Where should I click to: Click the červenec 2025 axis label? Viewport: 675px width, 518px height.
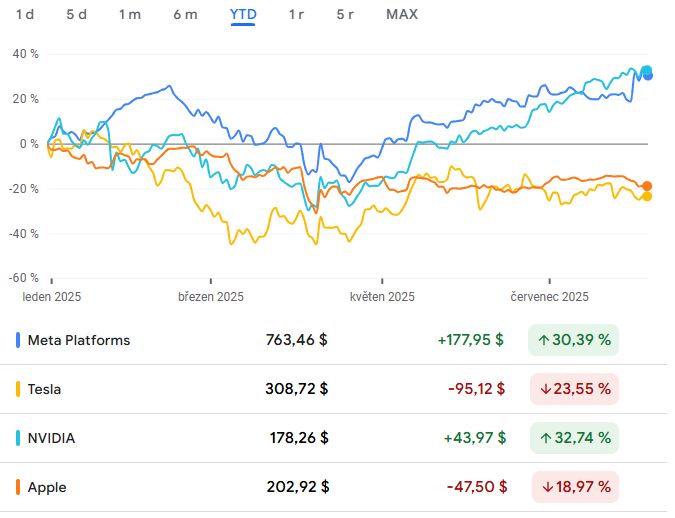(x=550, y=297)
